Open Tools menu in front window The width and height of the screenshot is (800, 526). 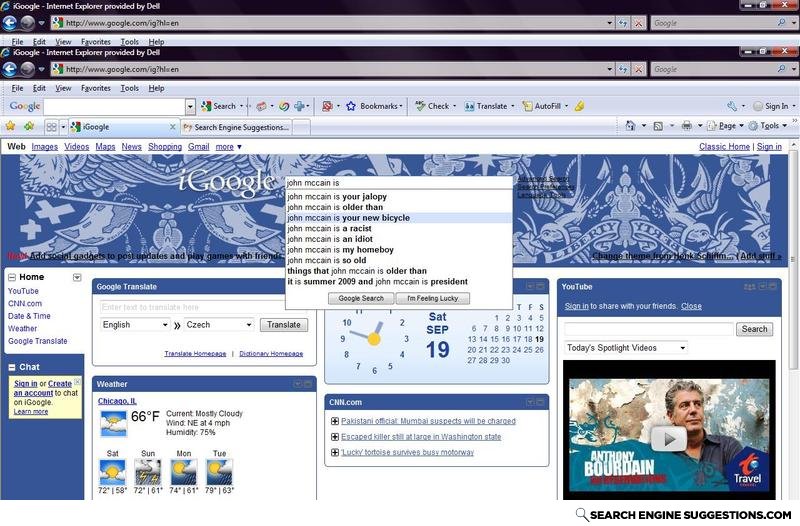(x=130, y=88)
